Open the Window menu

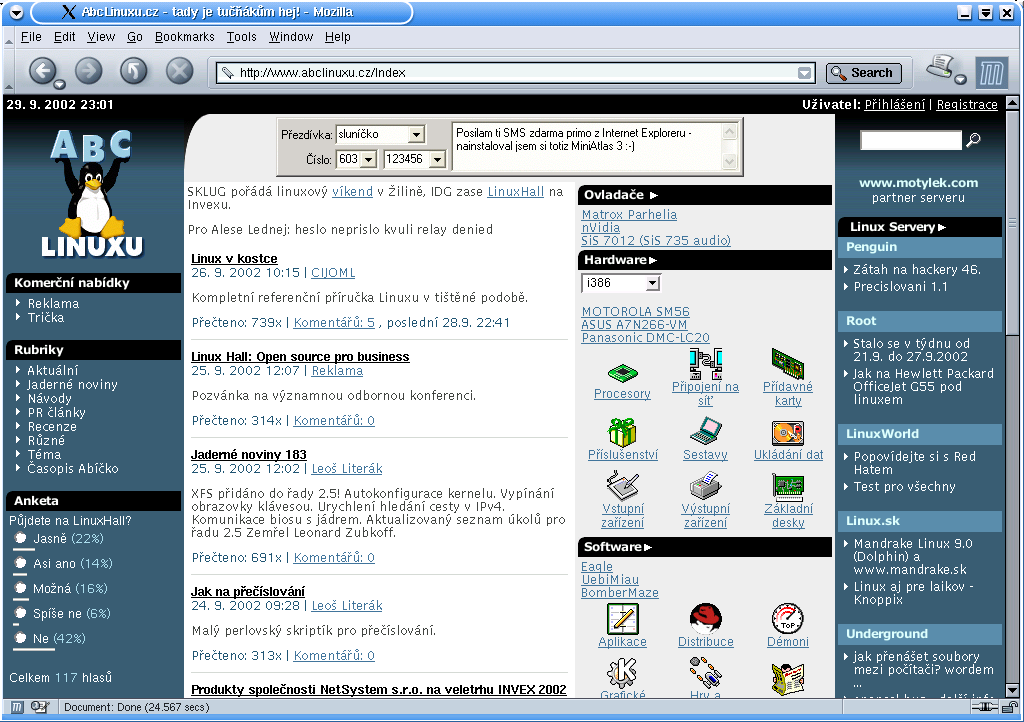coord(291,37)
